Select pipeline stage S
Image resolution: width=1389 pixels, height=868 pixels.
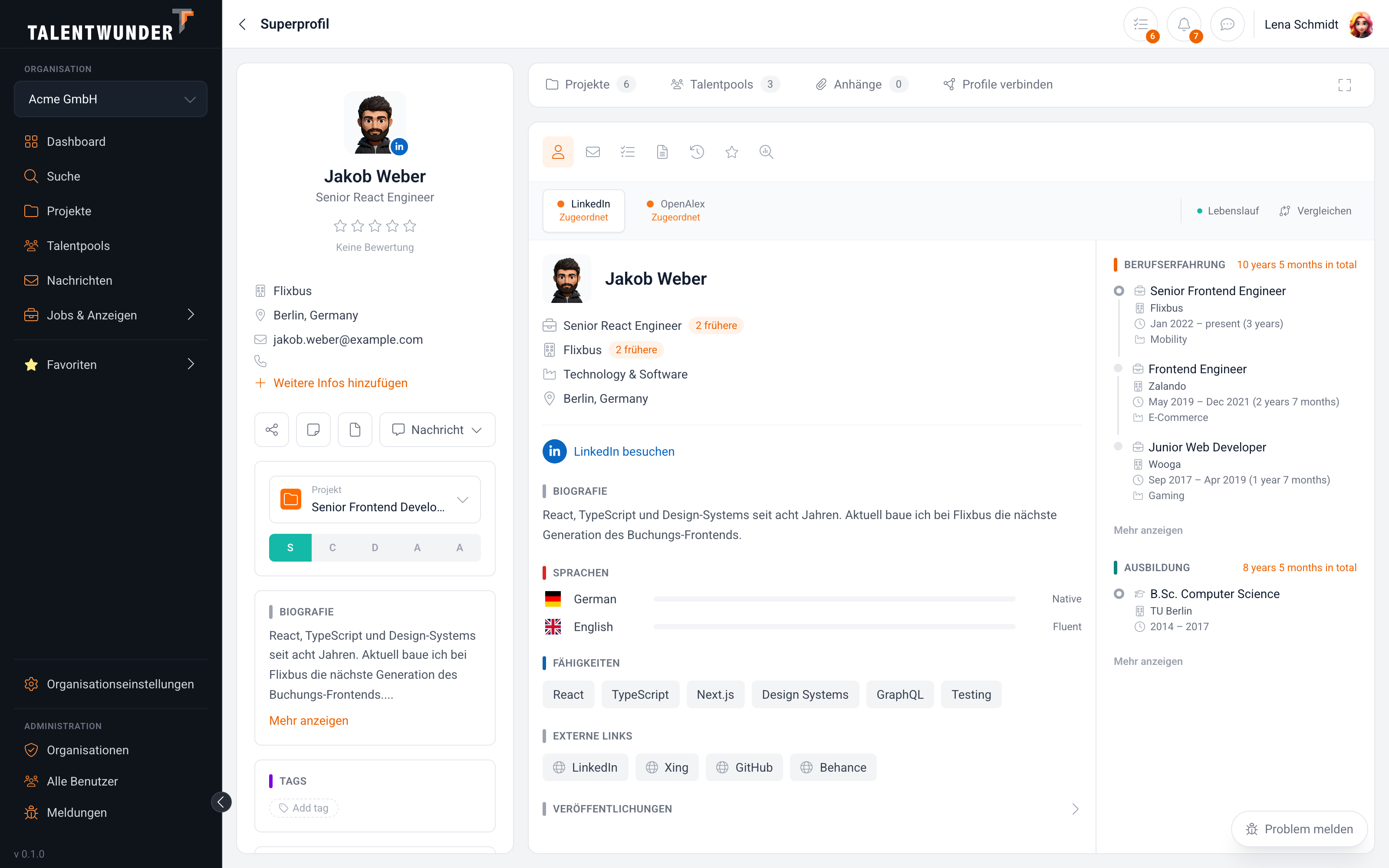pyautogui.click(x=290, y=548)
